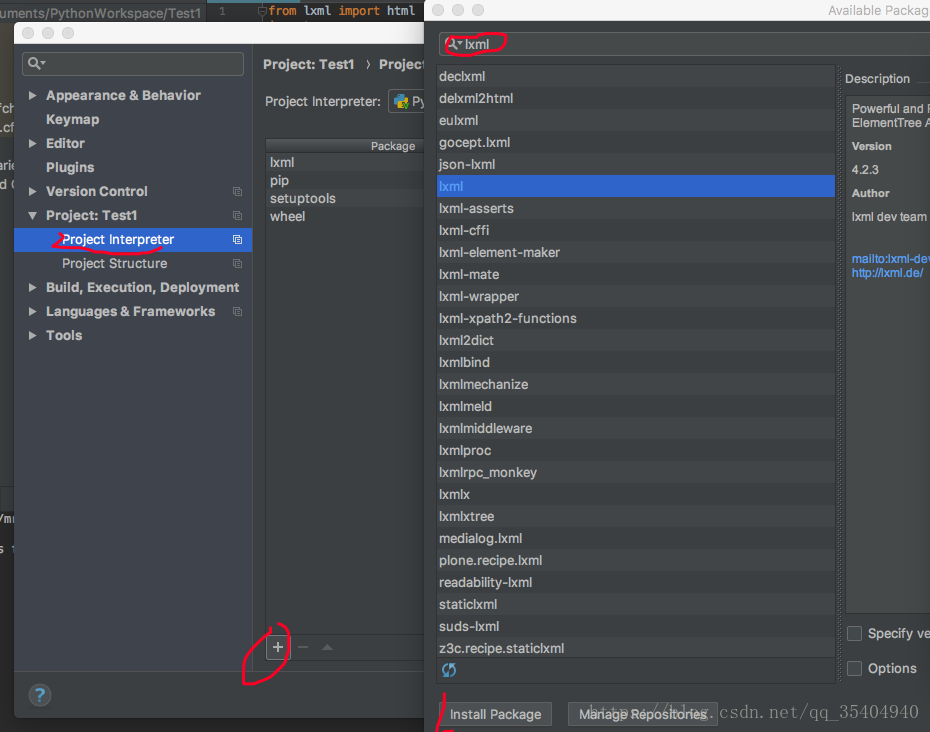The width and height of the screenshot is (930, 732).
Task: Click the refresh package list icon
Action: [x=449, y=669]
